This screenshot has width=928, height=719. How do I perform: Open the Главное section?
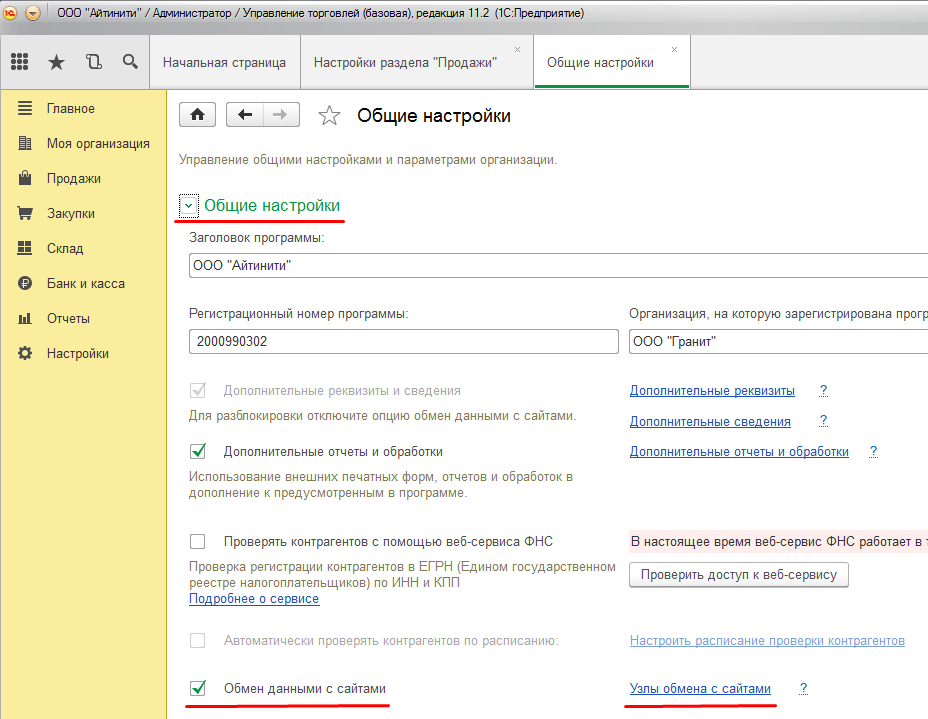[70, 108]
